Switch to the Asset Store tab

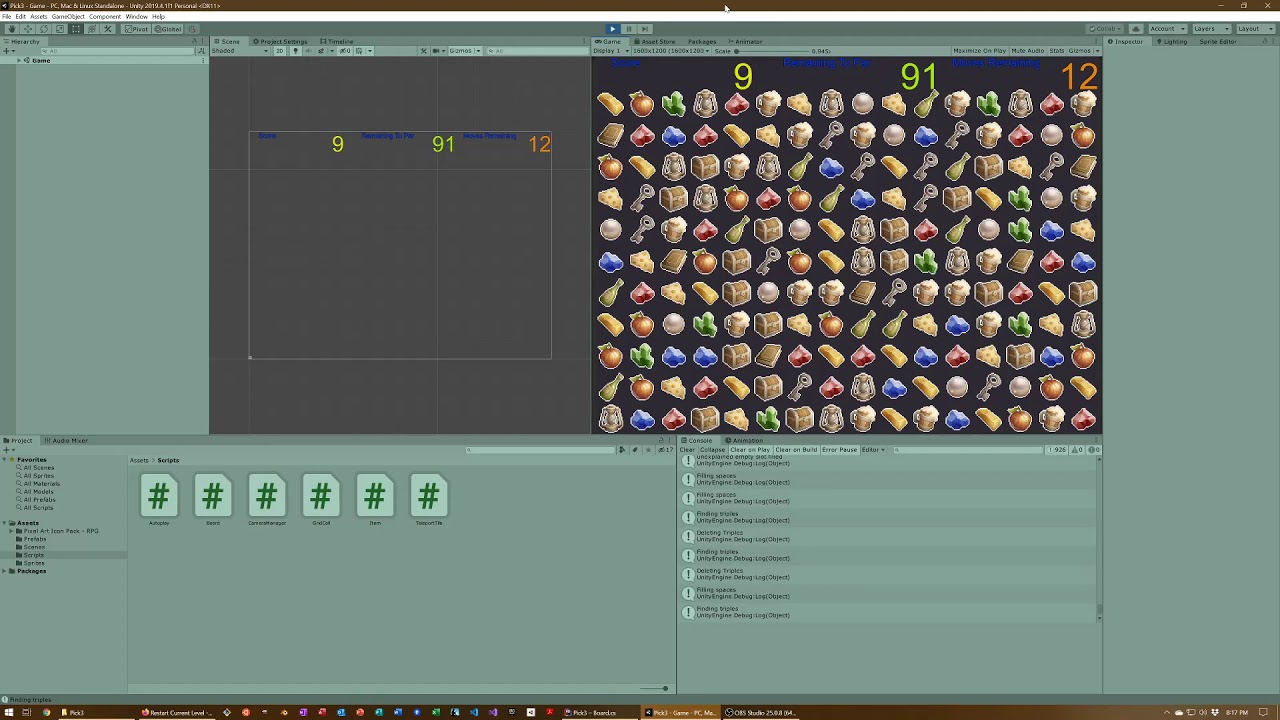pos(654,41)
